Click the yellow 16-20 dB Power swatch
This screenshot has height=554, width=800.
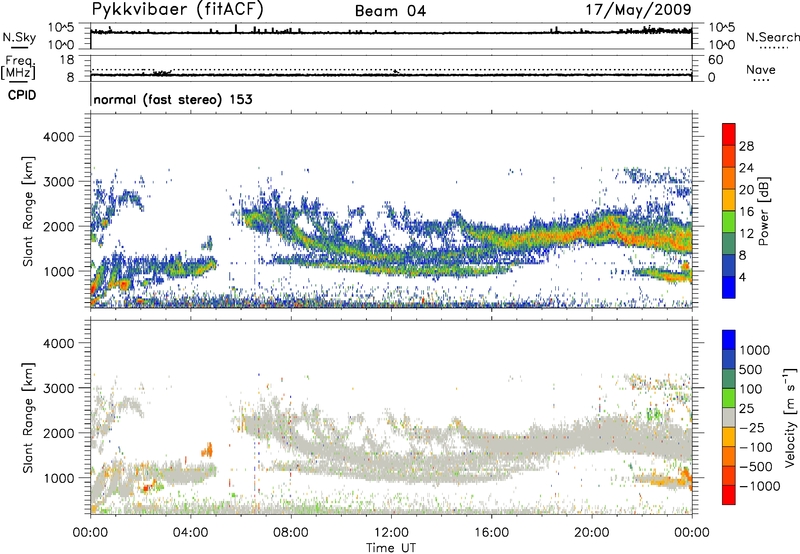(729, 200)
